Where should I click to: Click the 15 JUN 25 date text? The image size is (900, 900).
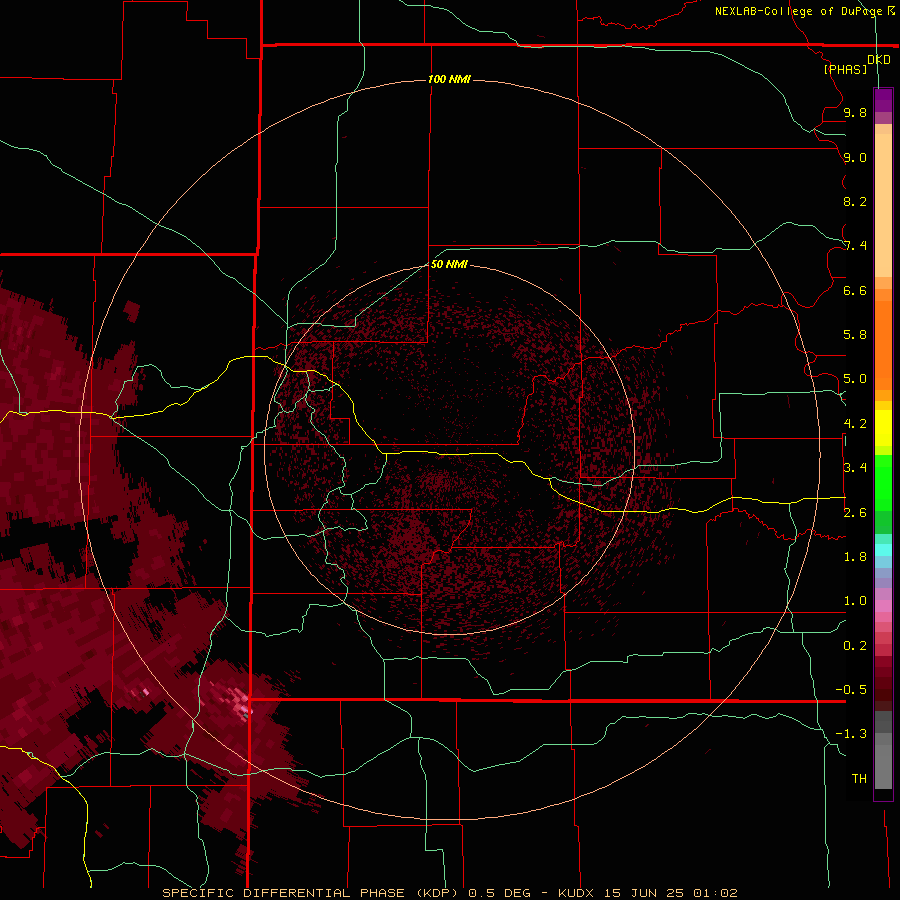click(643, 893)
